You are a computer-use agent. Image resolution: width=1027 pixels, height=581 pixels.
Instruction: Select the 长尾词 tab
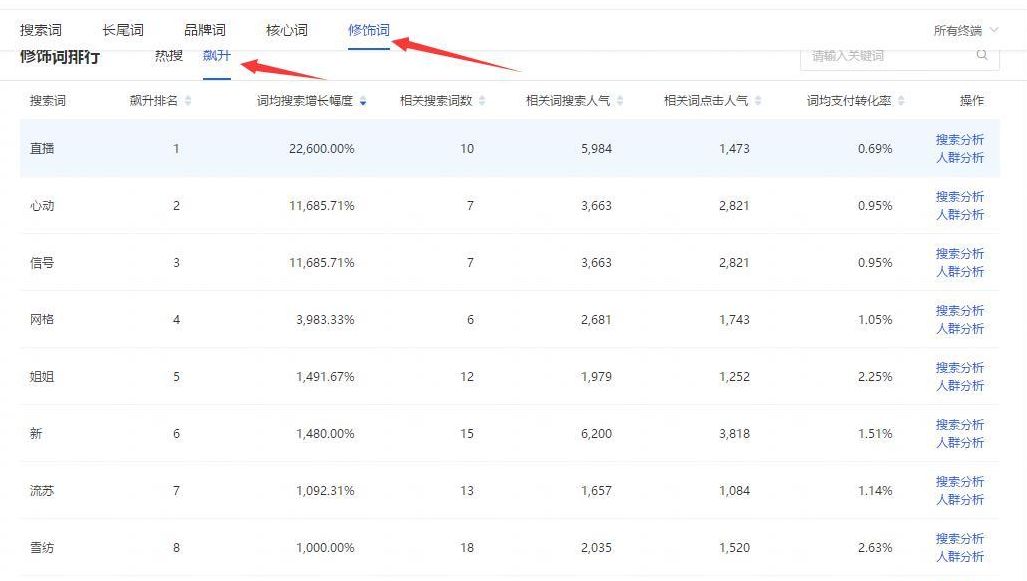tap(119, 30)
